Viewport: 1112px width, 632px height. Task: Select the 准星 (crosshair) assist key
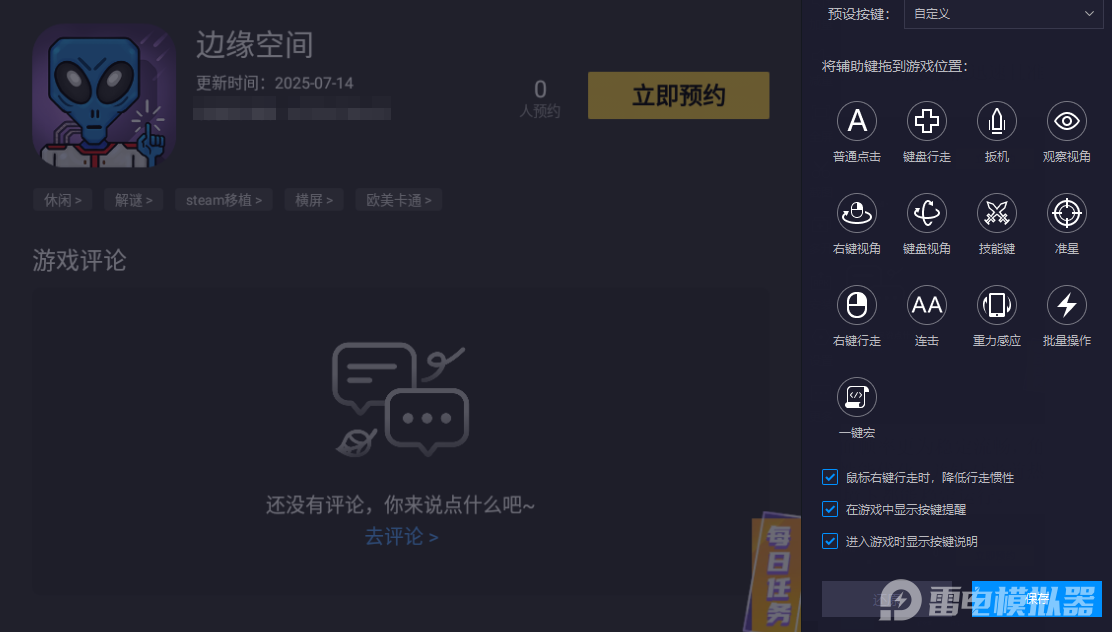pos(1066,213)
